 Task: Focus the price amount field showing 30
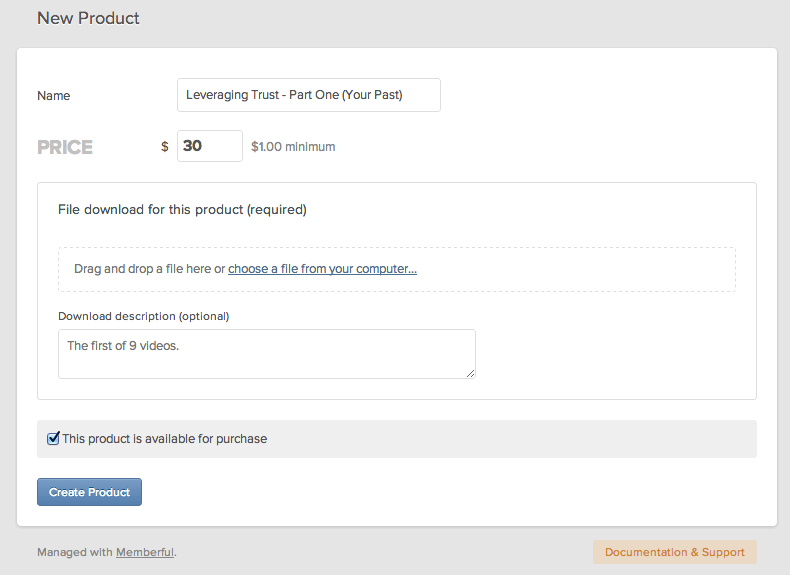pyautogui.click(x=209, y=146)
